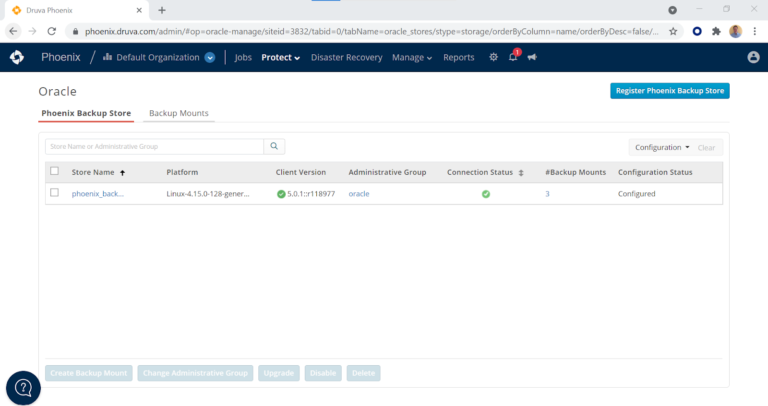The width and height of the screenshot is (768, 406).
Task: Open the phoenix_back store name link
Action: pyautogui.click(x=97, y=193)
